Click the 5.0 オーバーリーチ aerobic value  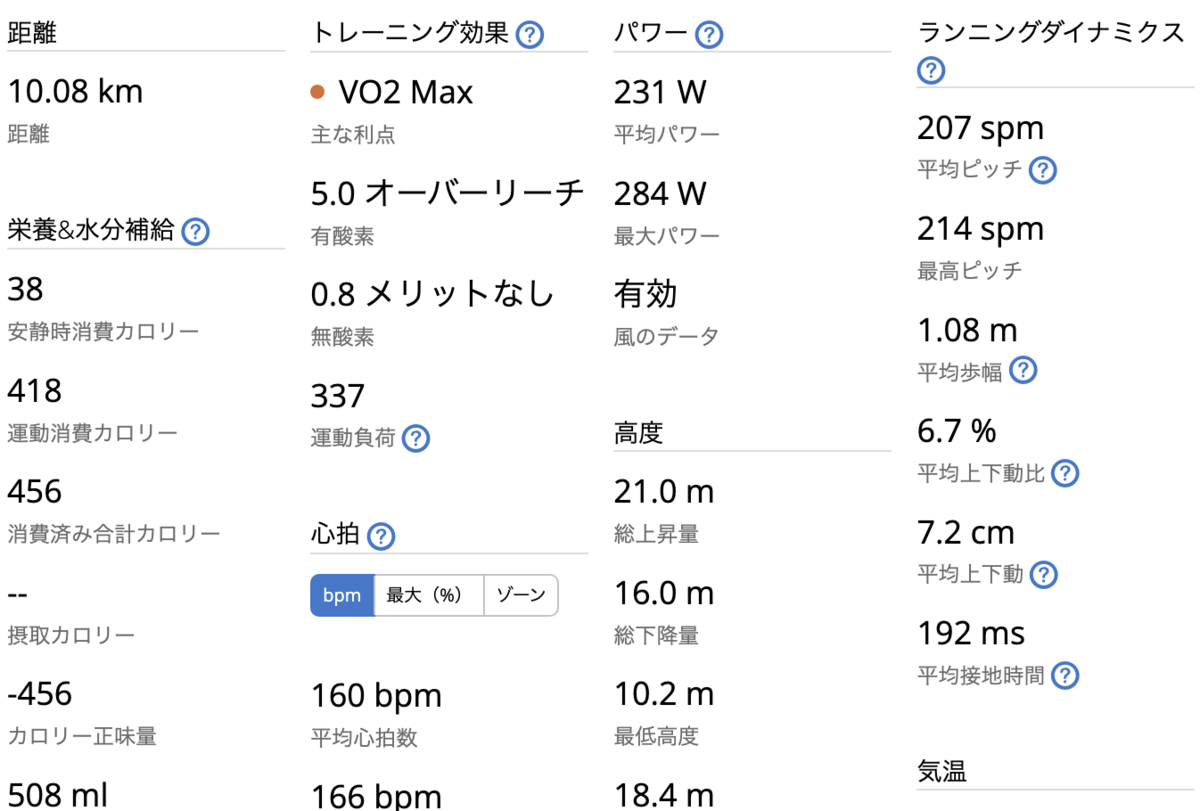click(x=447, y=193)
